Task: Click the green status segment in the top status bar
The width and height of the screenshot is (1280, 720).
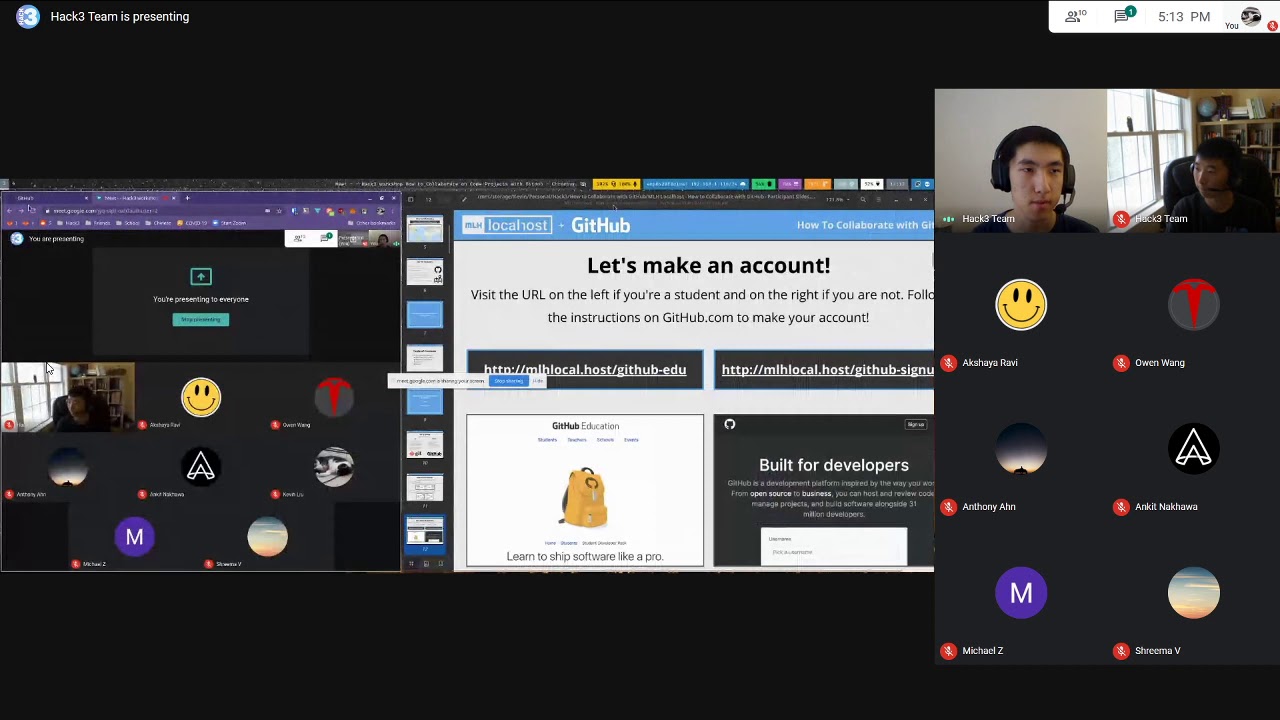Action: (762, 184)
